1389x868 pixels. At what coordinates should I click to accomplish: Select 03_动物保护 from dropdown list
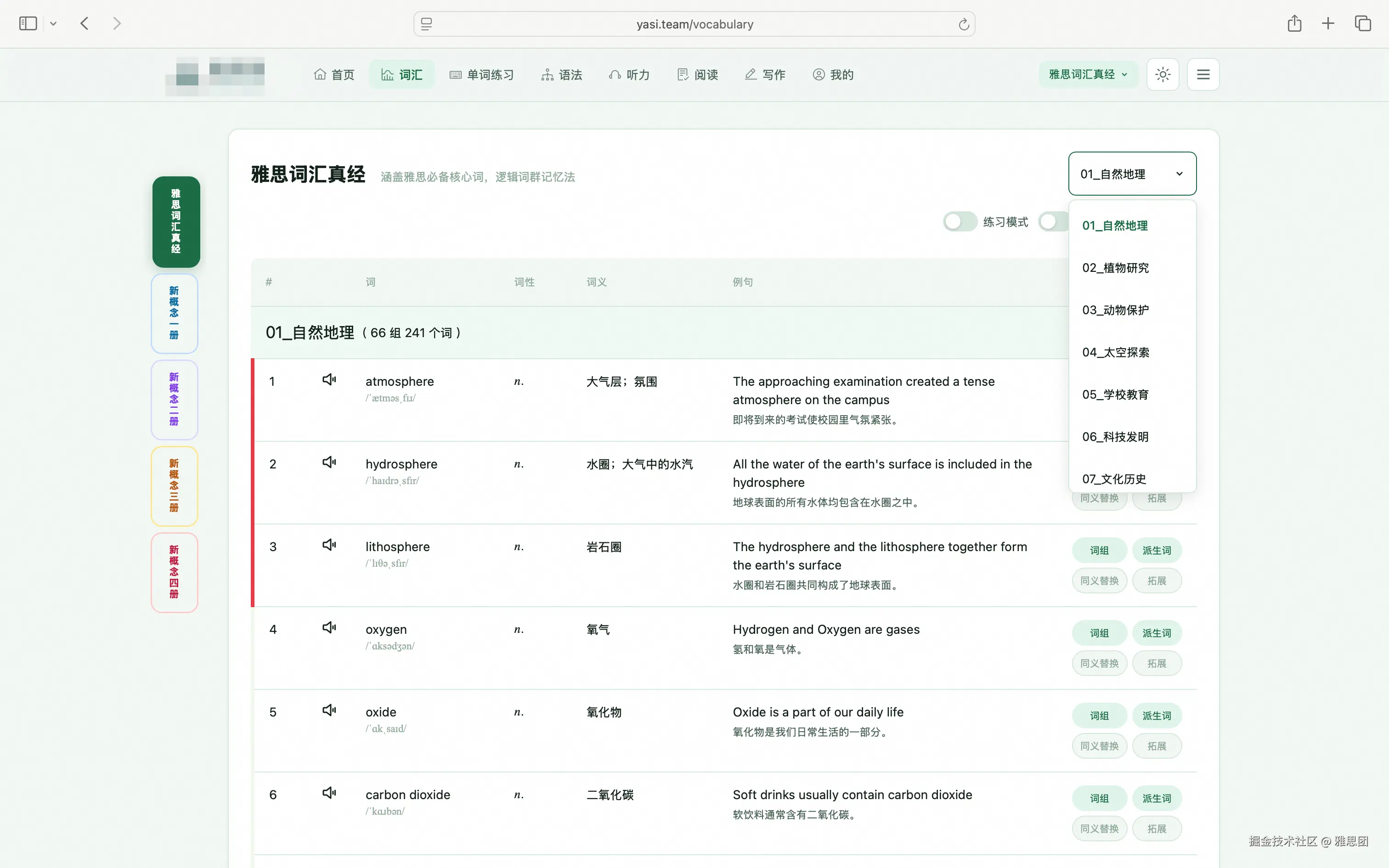1132,310
